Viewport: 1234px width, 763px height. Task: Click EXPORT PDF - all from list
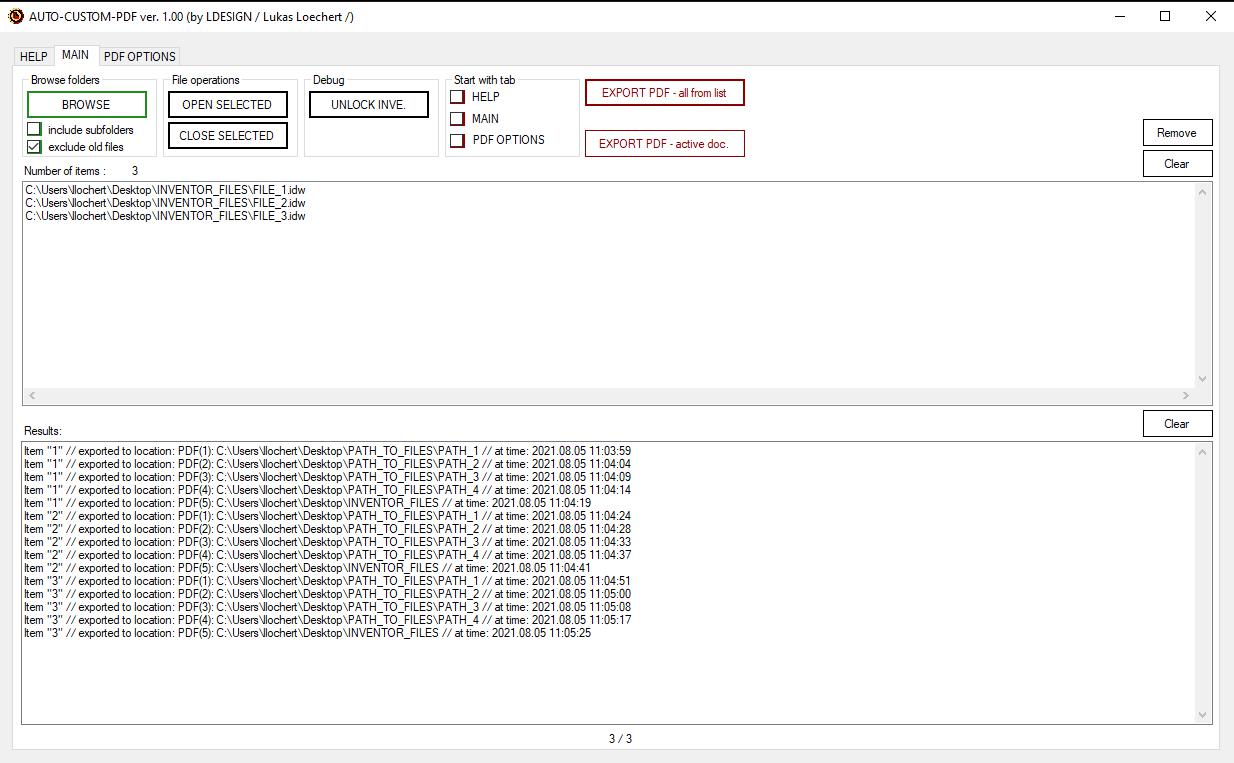click(664, 92)
